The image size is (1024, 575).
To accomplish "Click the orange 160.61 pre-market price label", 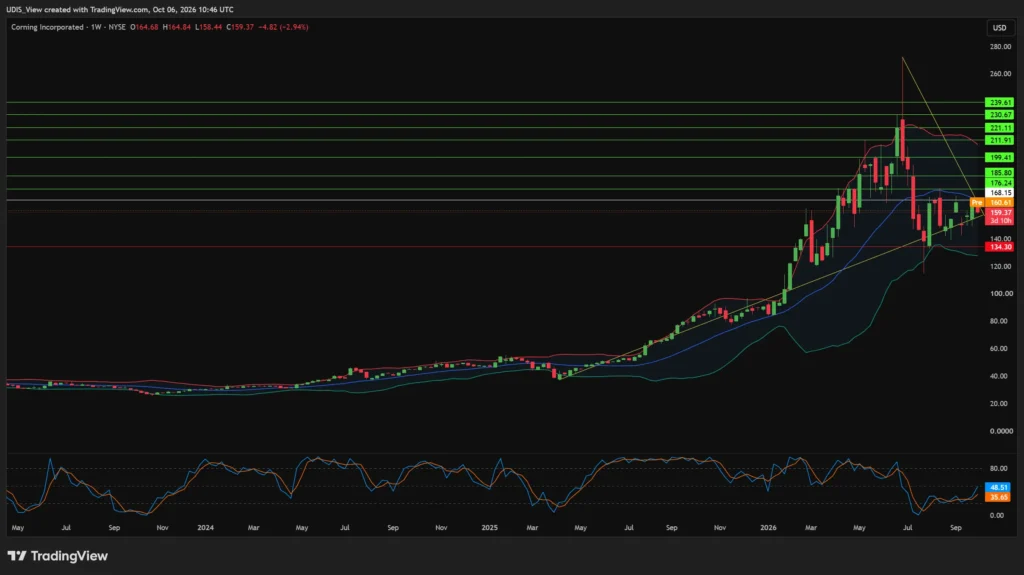I will pyautogui.click(x=999, y=203).
